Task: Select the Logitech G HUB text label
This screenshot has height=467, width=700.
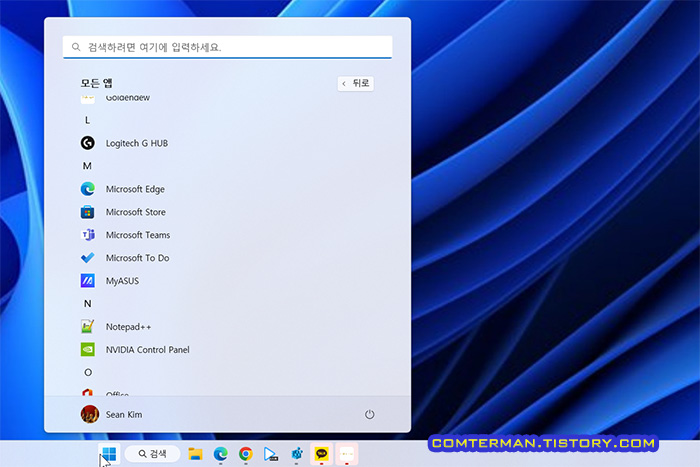Action: tap(137, 143)
